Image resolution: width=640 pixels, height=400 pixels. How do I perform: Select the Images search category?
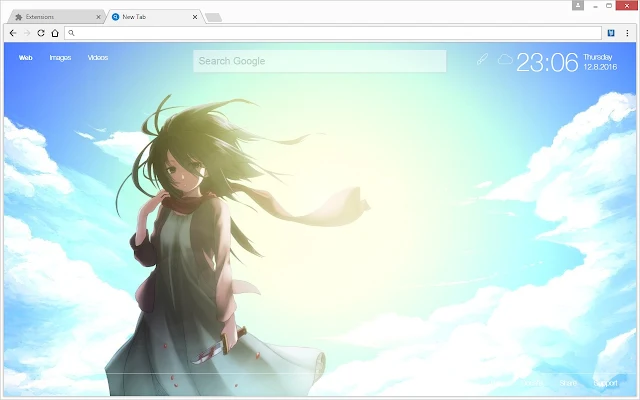click(60, 58)
